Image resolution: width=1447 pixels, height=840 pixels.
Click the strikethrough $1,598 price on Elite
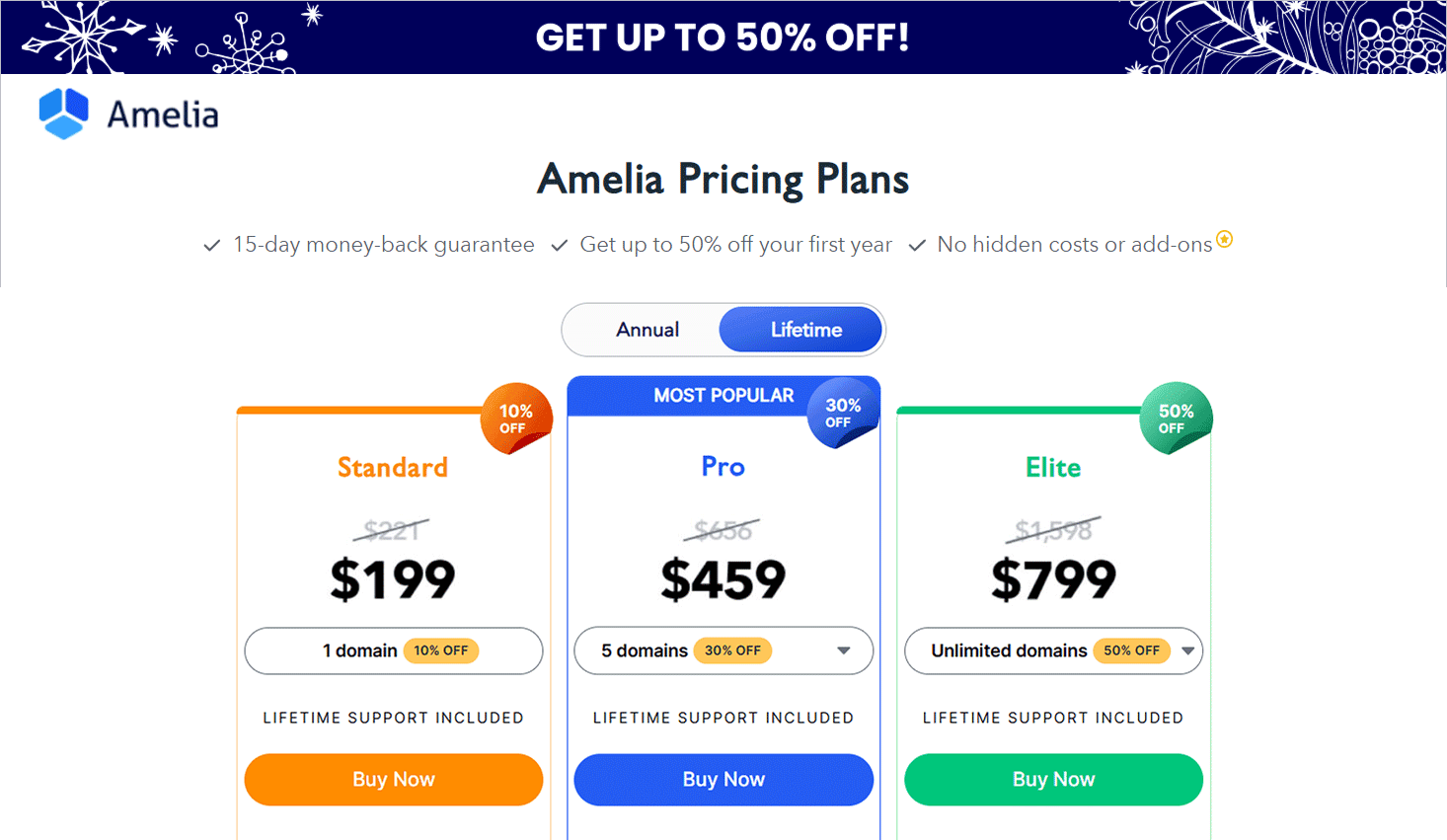1053,528
